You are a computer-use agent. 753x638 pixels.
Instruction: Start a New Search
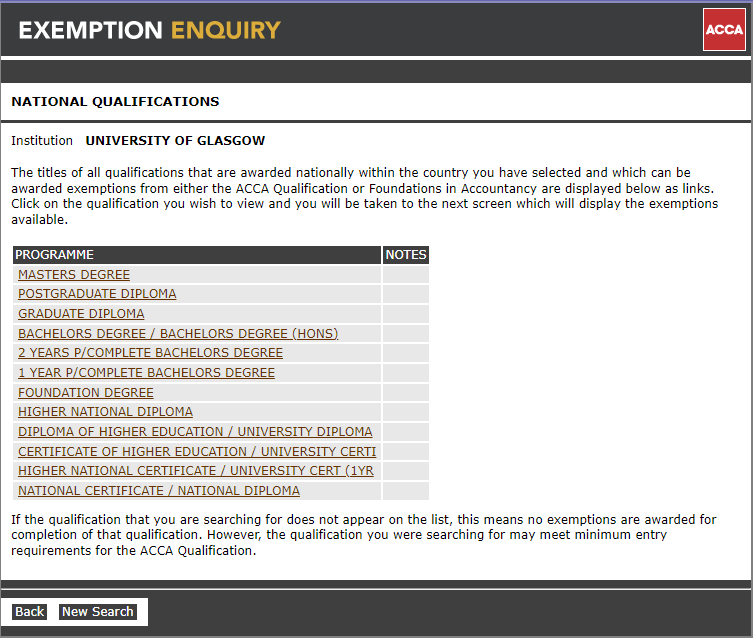click(98, 612)
